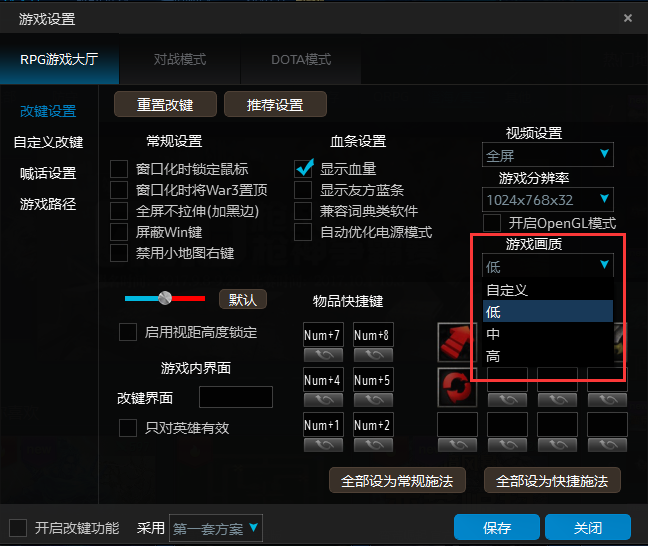The image size is (648, 546).
Task: Uncheck the 显示血量 checkbox
Action: pyautogui.click(x=303, y=169)
